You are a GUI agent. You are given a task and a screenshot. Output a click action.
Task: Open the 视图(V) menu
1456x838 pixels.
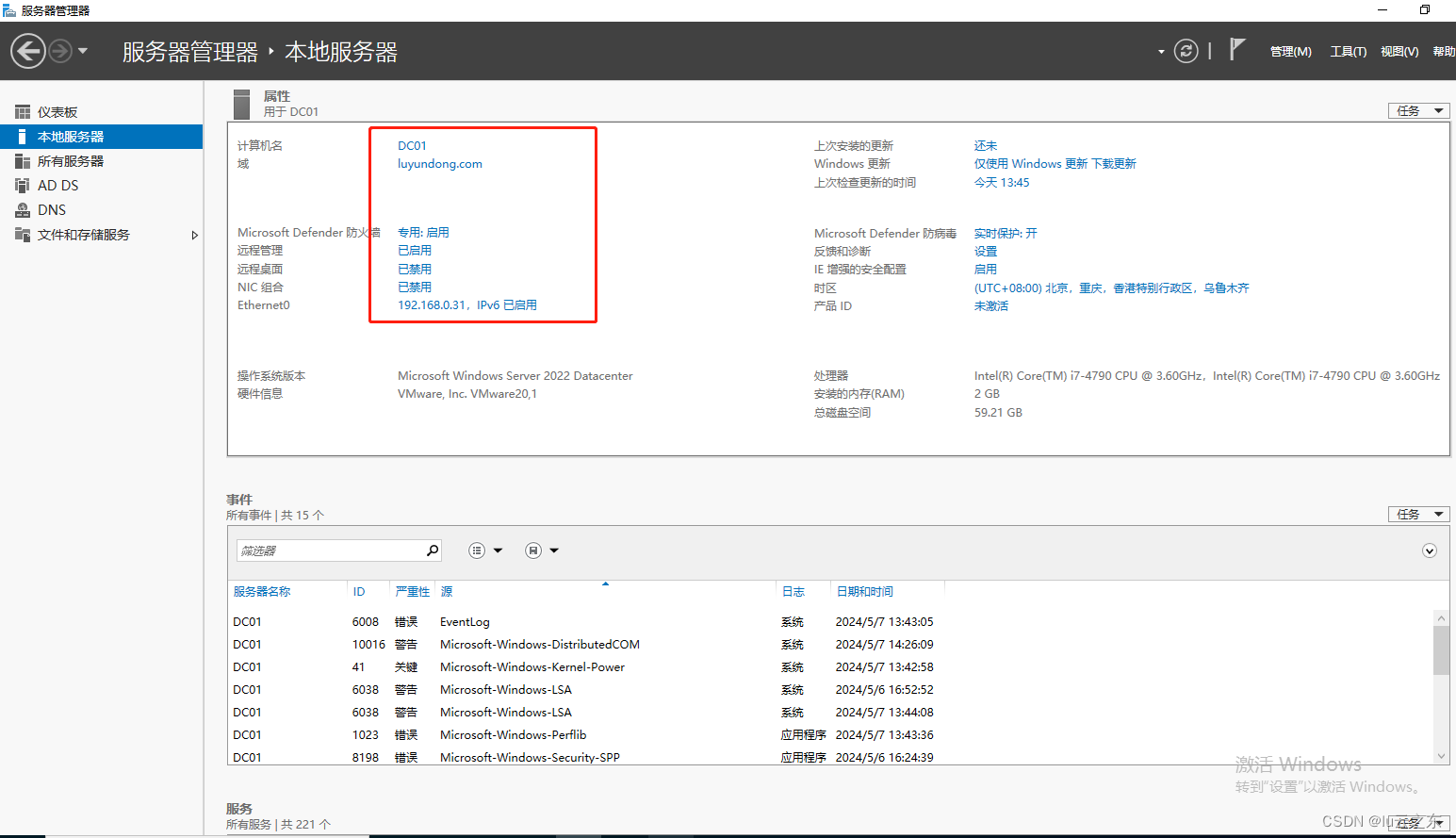(x=1399, y=52)
